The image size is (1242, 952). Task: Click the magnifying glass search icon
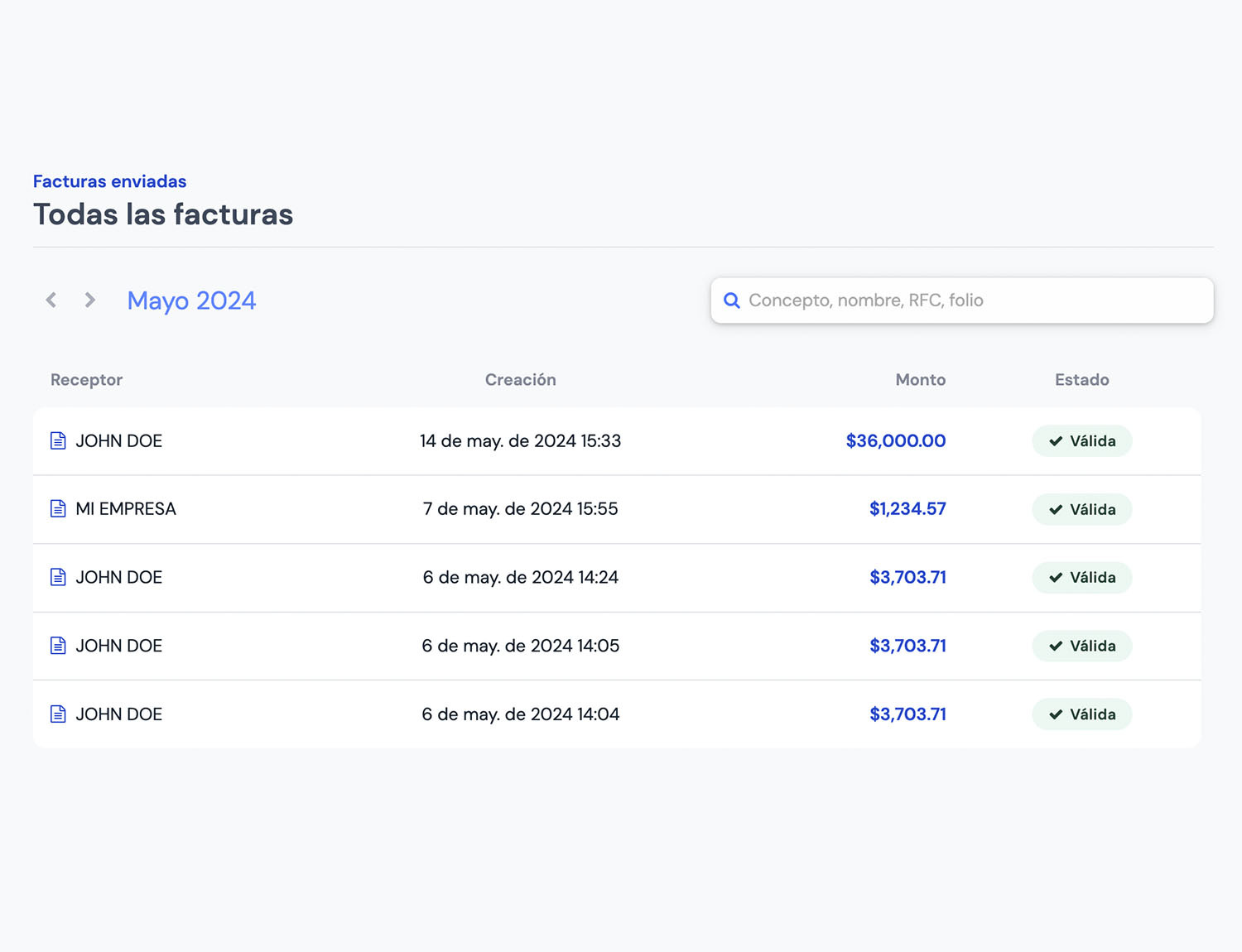732,301
